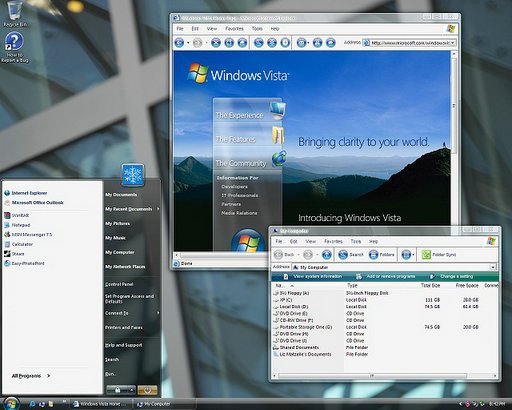Open the Favorites menu in Internet Explorer

(x=234, y=29)
